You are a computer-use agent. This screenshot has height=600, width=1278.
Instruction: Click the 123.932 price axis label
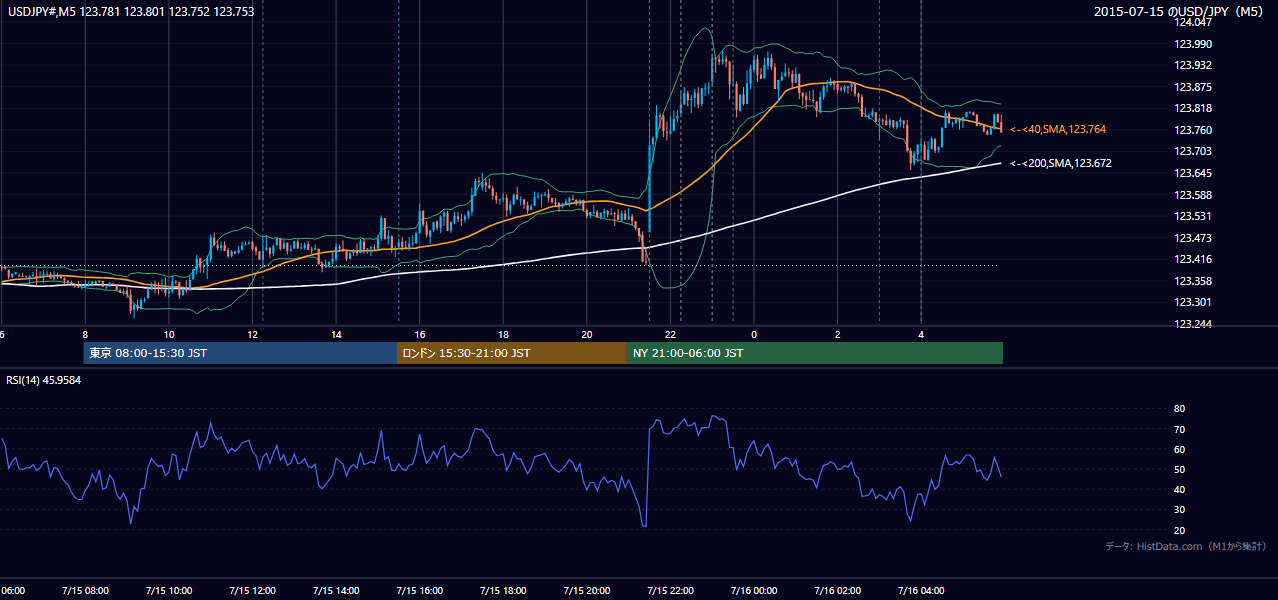tap(1192, 65)
